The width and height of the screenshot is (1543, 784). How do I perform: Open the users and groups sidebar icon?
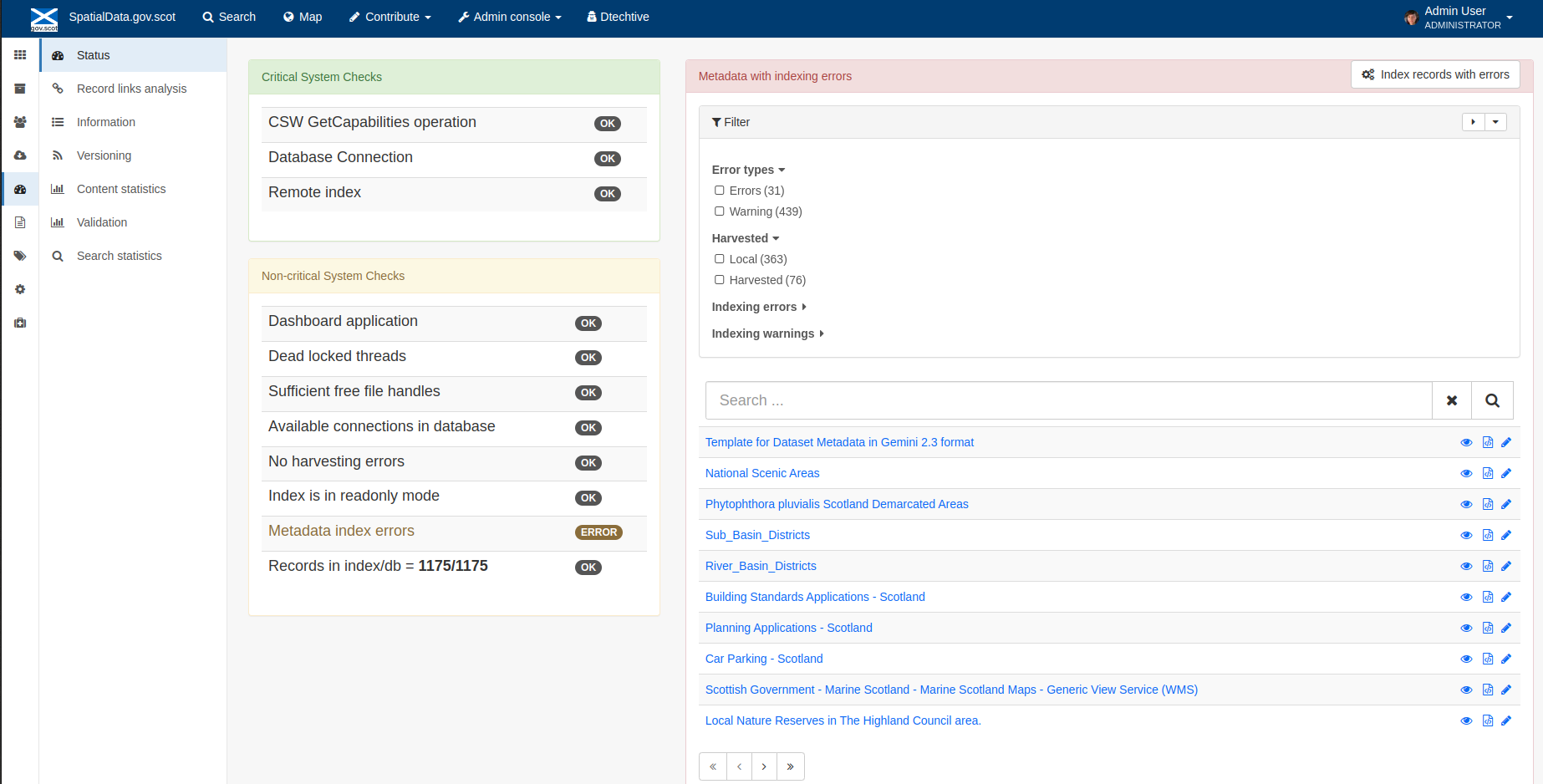coord(20,122)
